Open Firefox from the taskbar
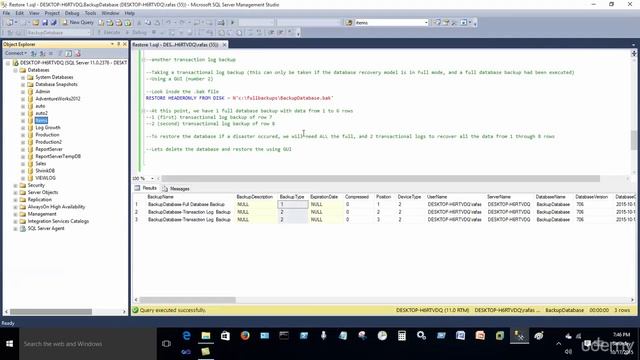The image size is (640, 360). pos(245,336)
